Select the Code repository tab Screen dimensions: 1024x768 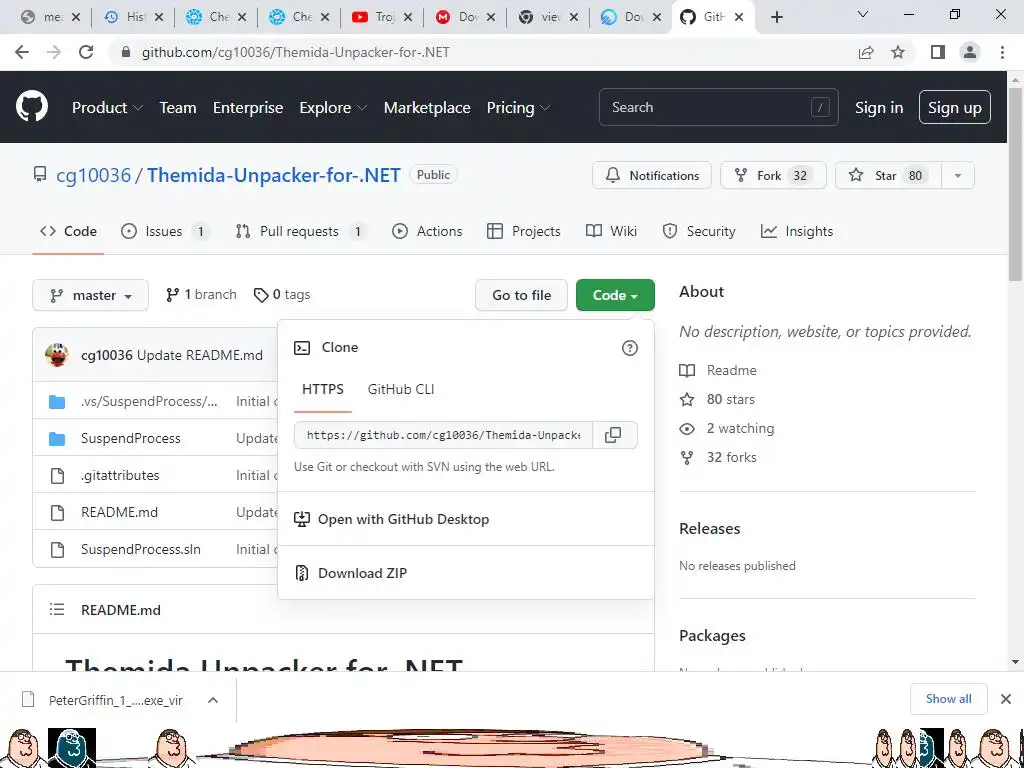[x=68, y=231]
